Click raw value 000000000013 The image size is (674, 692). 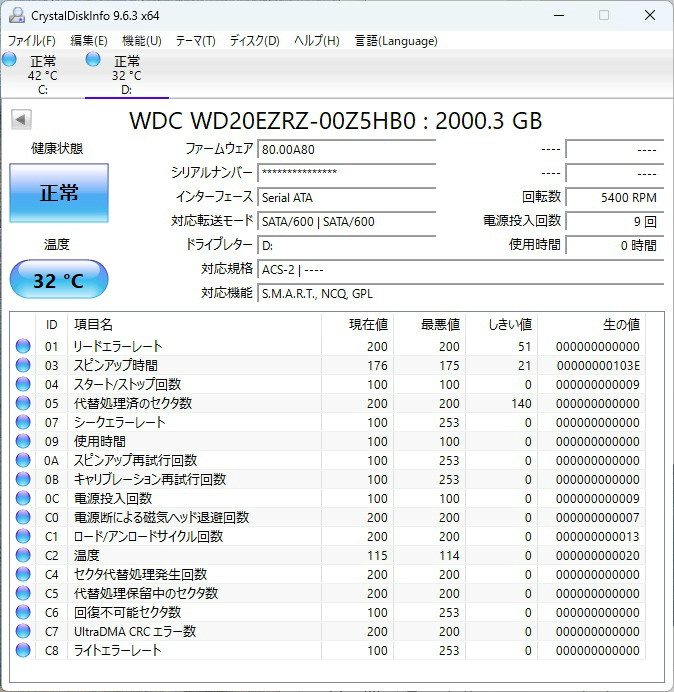(598, 536)
